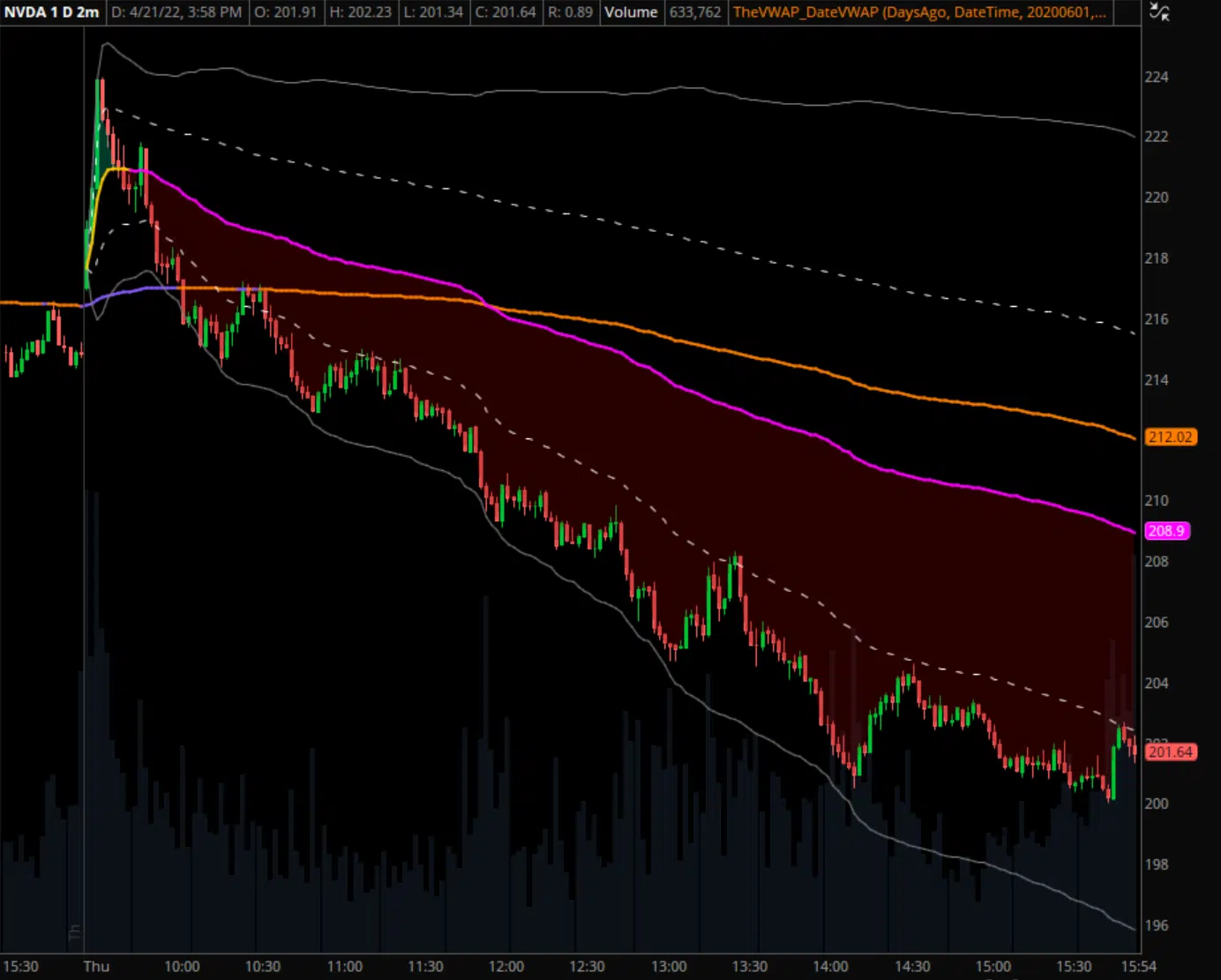1221x980 pixels.
Task: Click the 216 price axis label
Action: tap(1156, 318)
